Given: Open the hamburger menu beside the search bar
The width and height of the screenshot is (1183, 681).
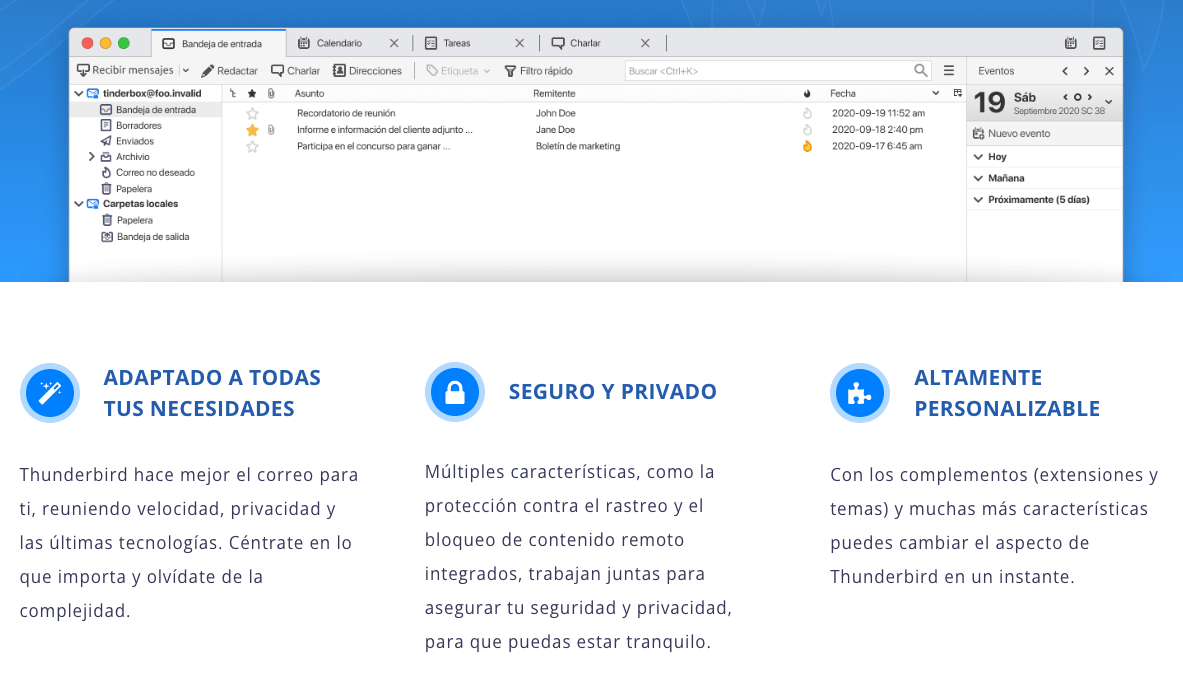Looking at the screenshot, I should coord(947,70).
